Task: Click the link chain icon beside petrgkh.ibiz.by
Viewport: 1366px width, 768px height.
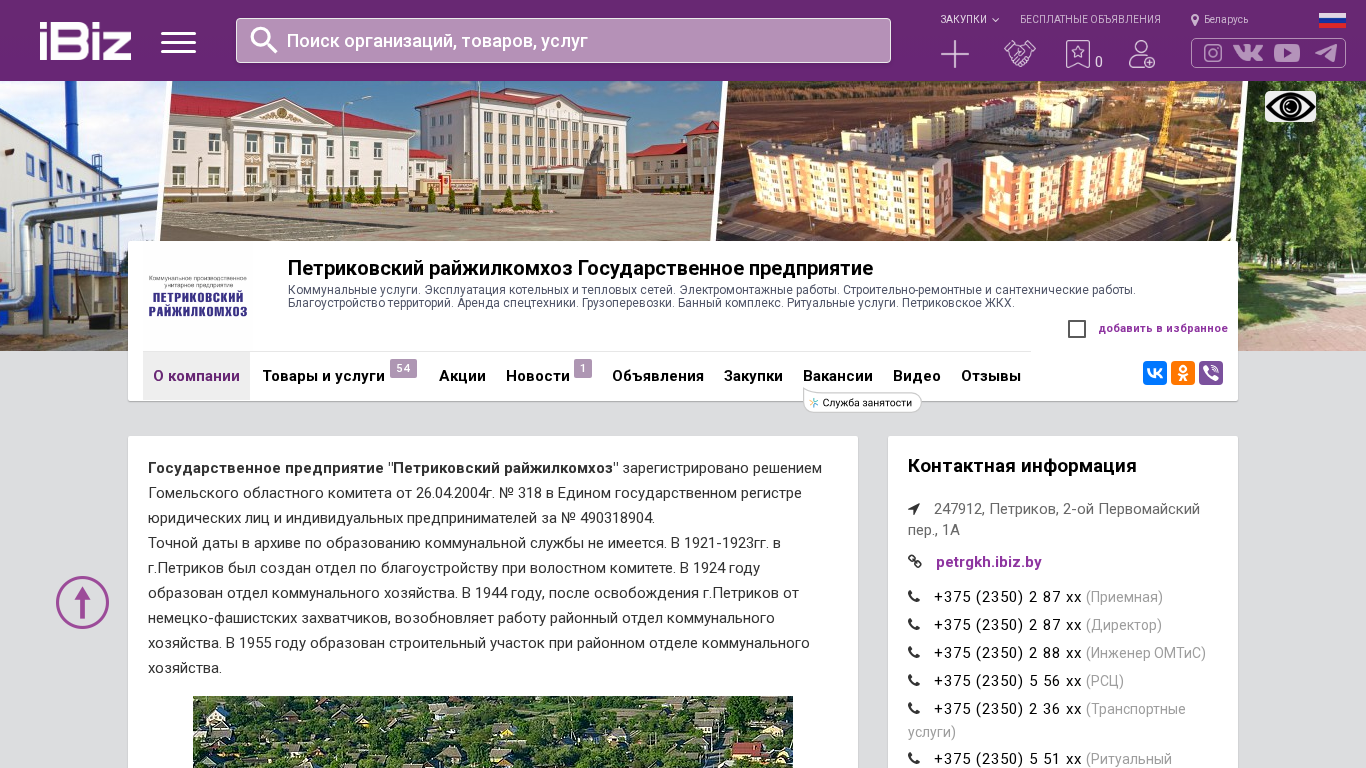Action: click(915, 562)
